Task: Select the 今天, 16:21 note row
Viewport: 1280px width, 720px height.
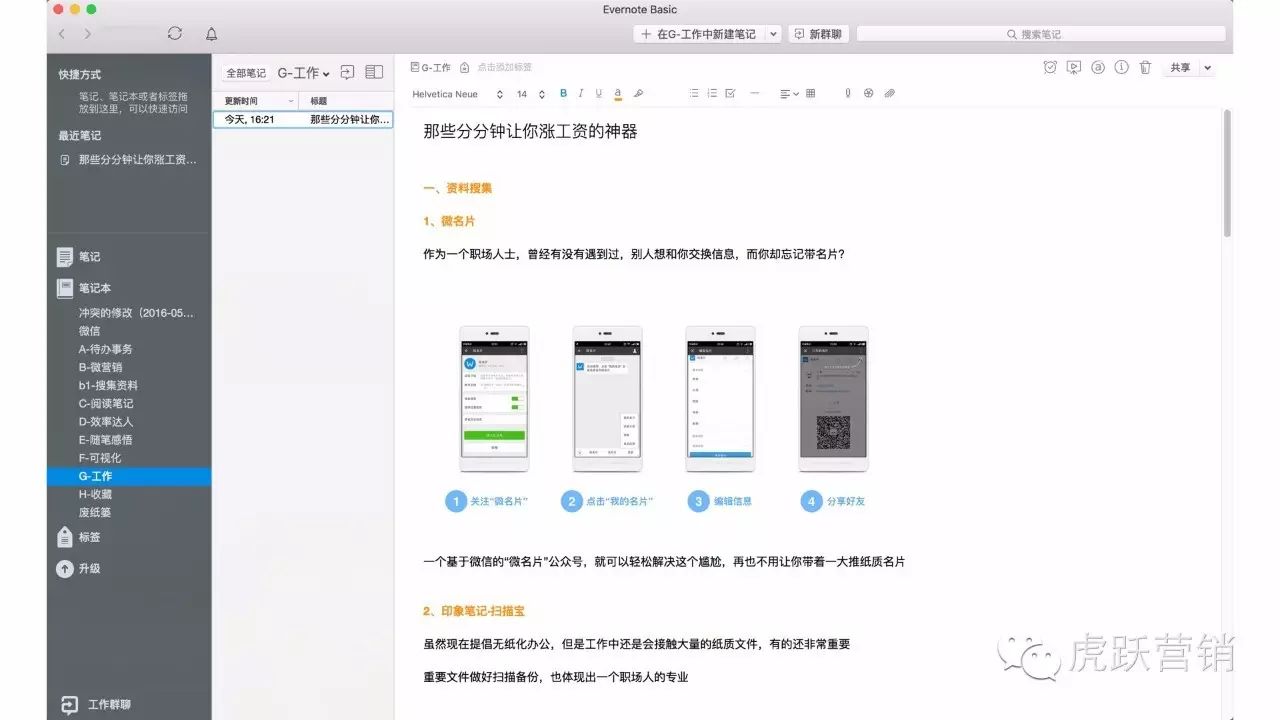Action: tap(303, 119)
